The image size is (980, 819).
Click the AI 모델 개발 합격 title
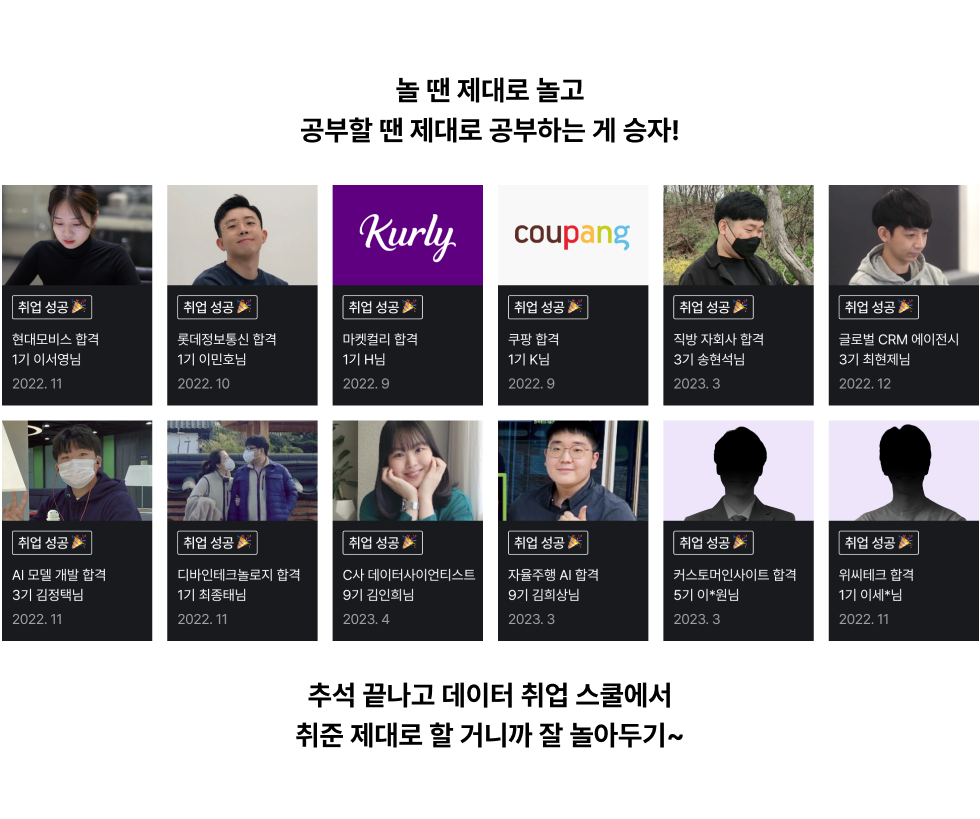[x=59, y=575]
